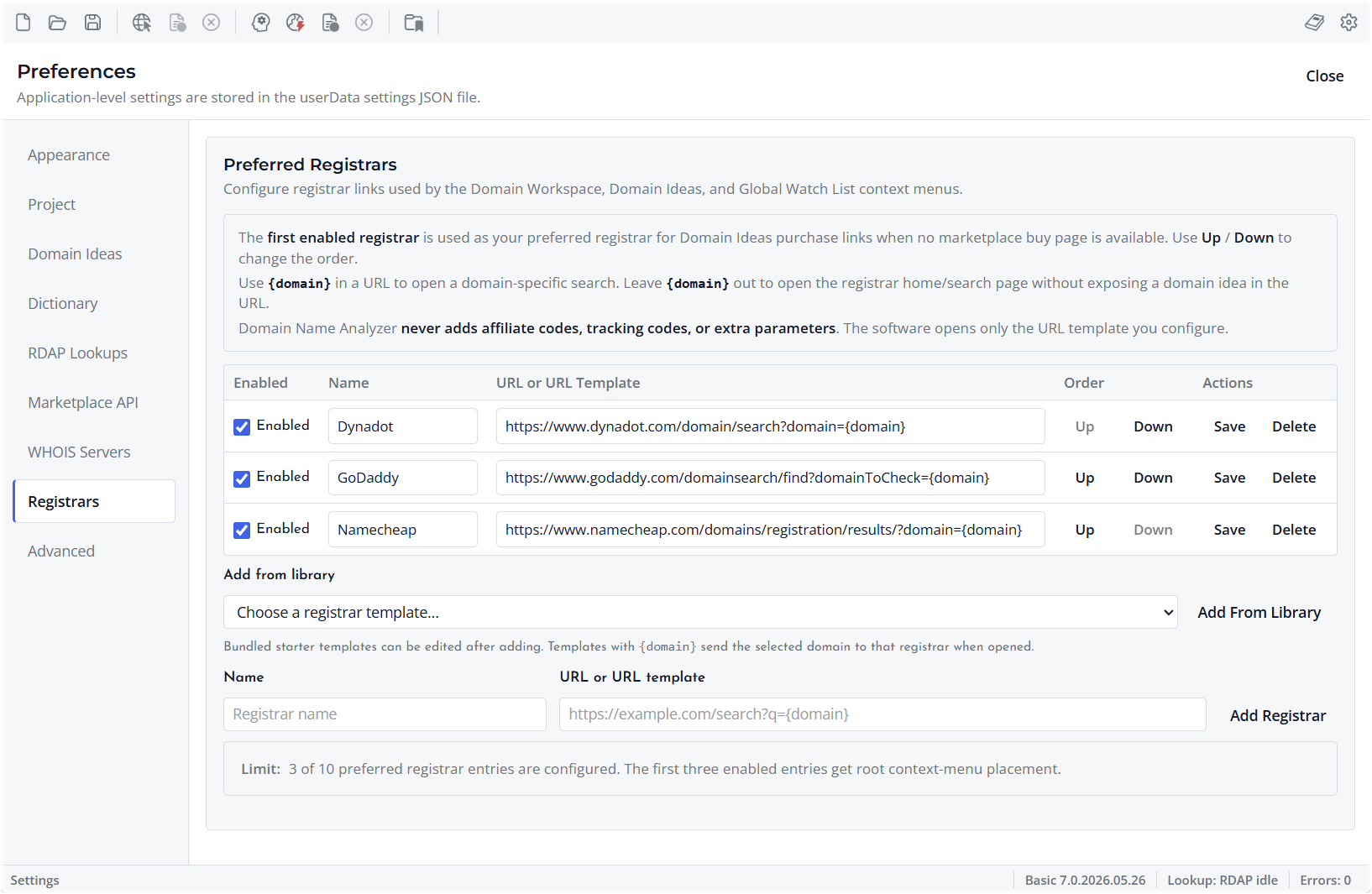Click the head with gear icon
Viewport: 1372px width, 894px height.
[x=261, y=23]
